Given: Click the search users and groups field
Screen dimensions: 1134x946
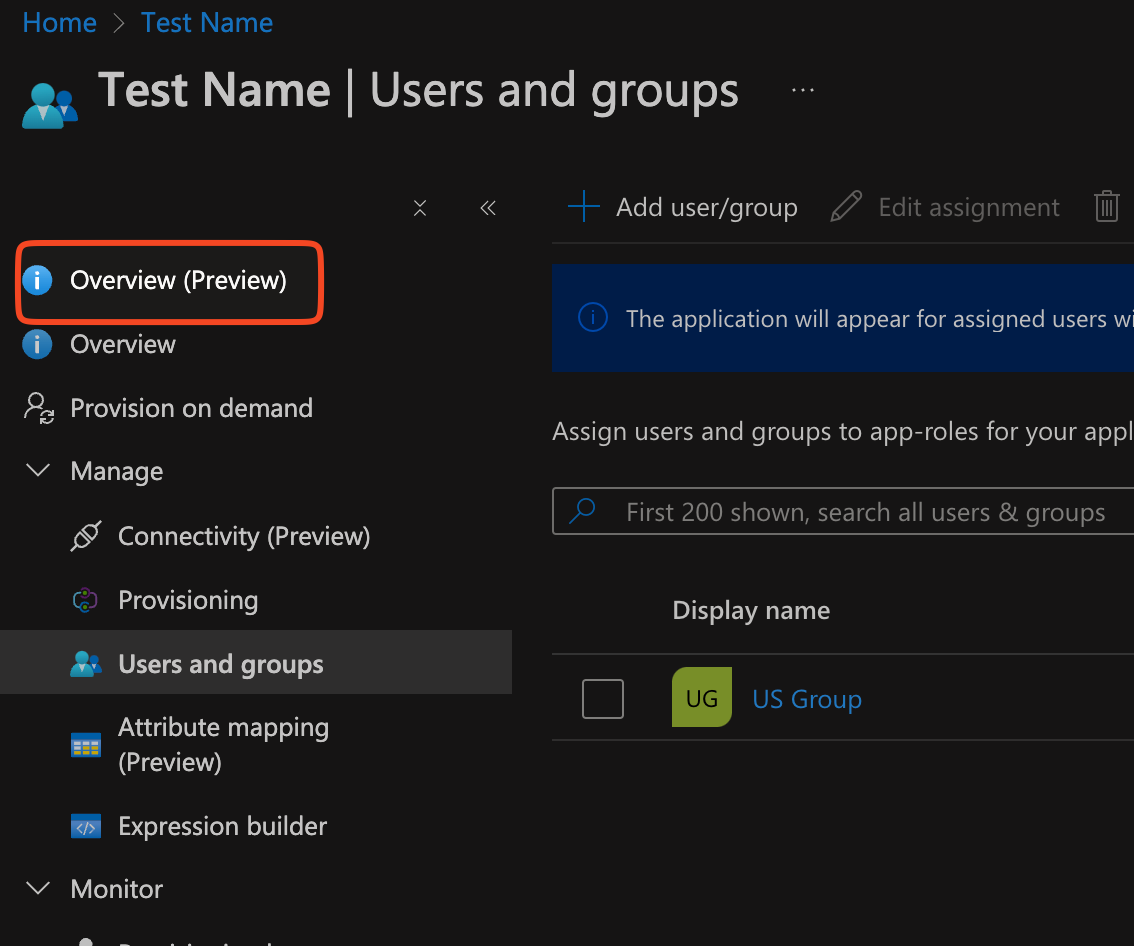Looking at the screenshot, I should click(860, 513).
